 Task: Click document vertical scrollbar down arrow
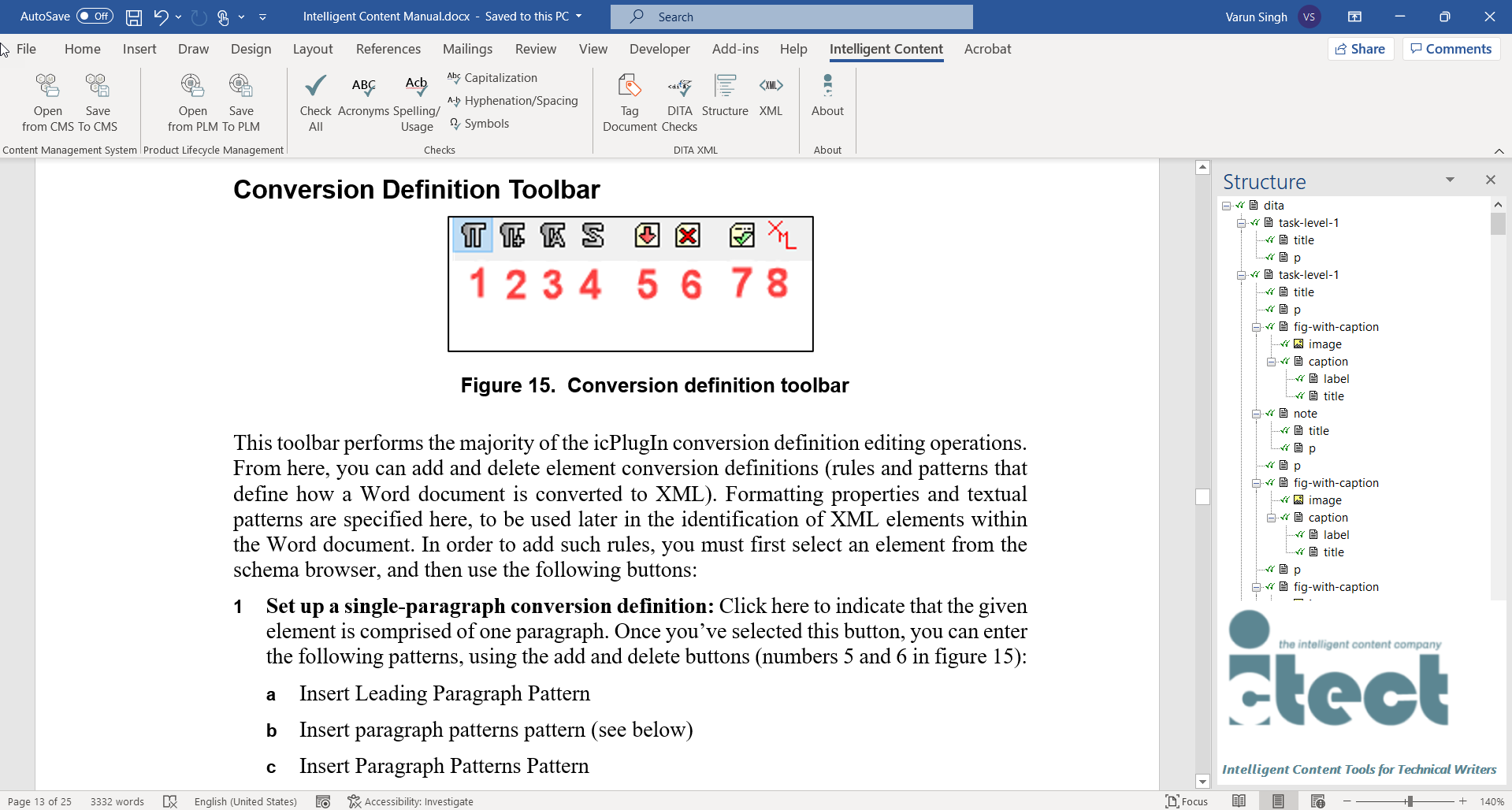click(1202, 782)
